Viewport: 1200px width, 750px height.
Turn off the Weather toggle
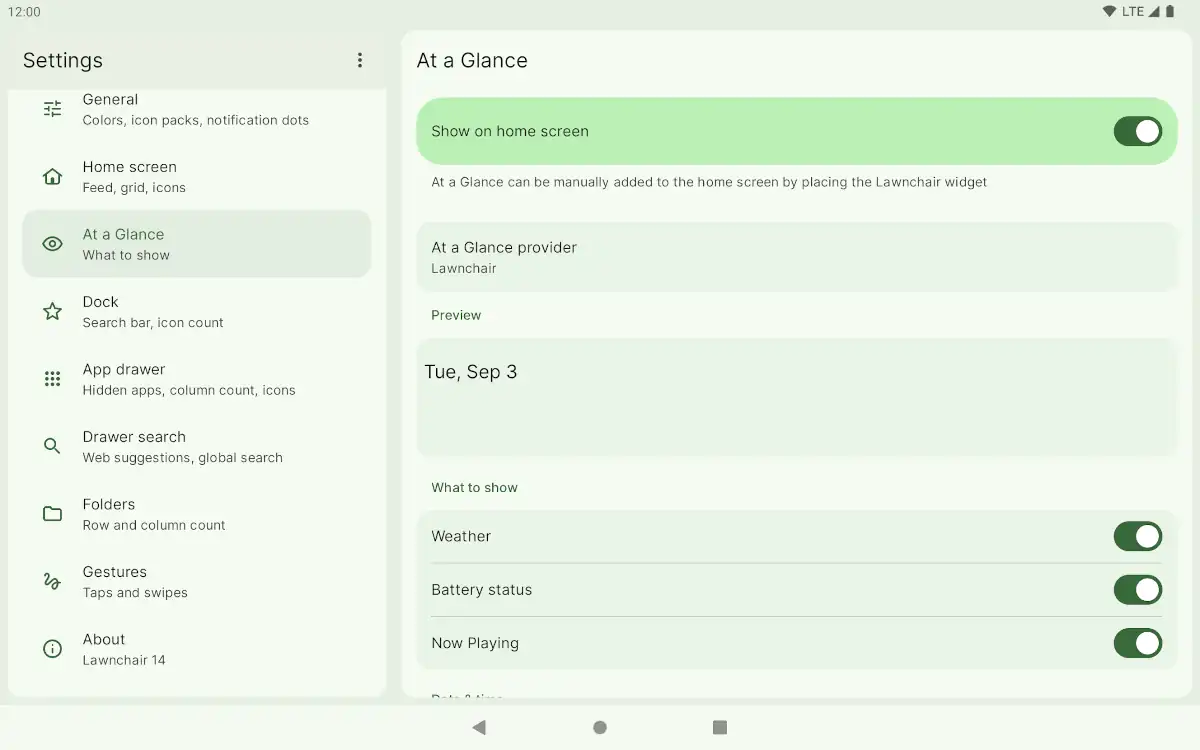[1137, 537]
